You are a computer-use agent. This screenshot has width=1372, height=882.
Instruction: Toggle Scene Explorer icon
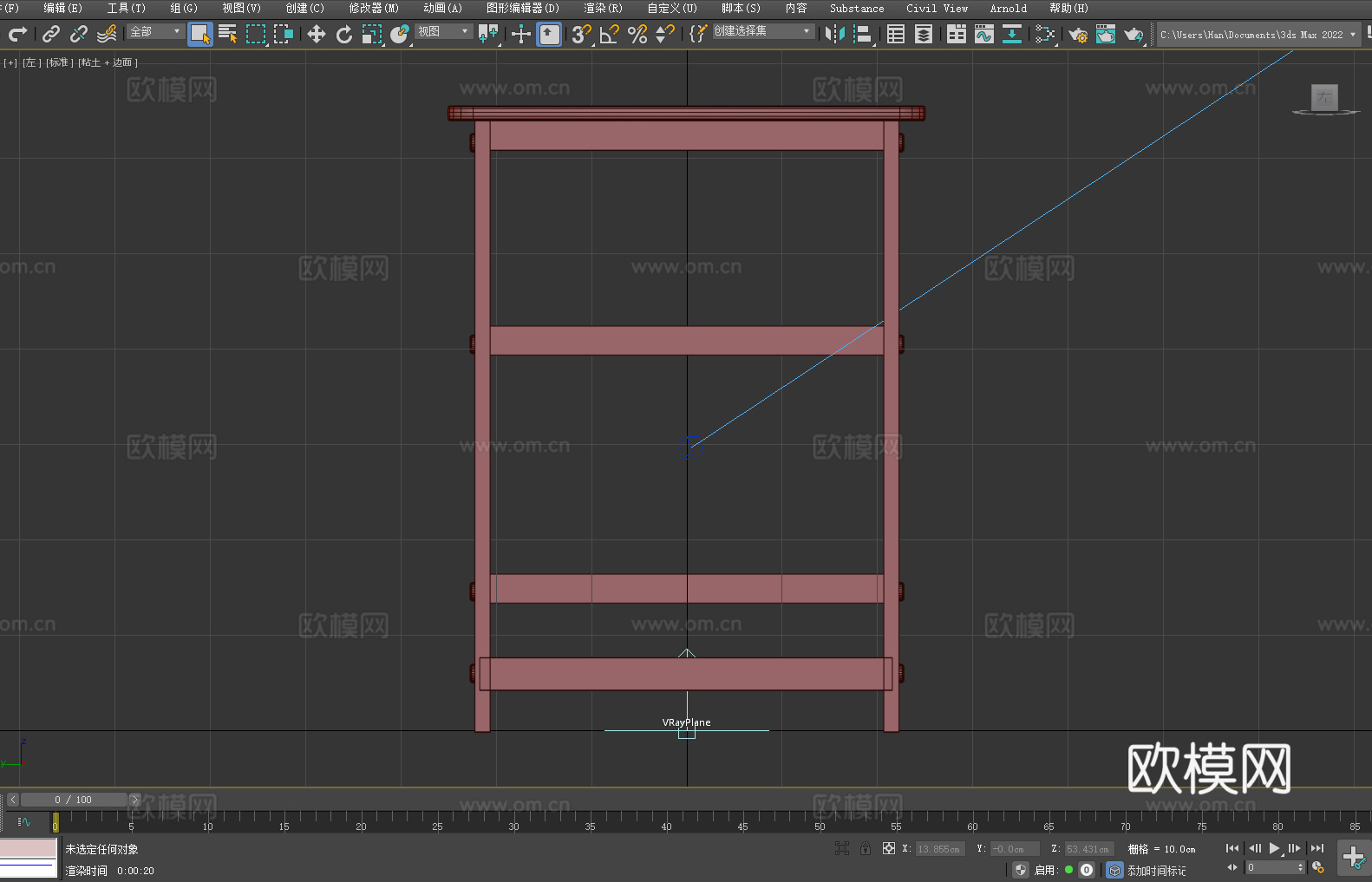click(896, 34)
